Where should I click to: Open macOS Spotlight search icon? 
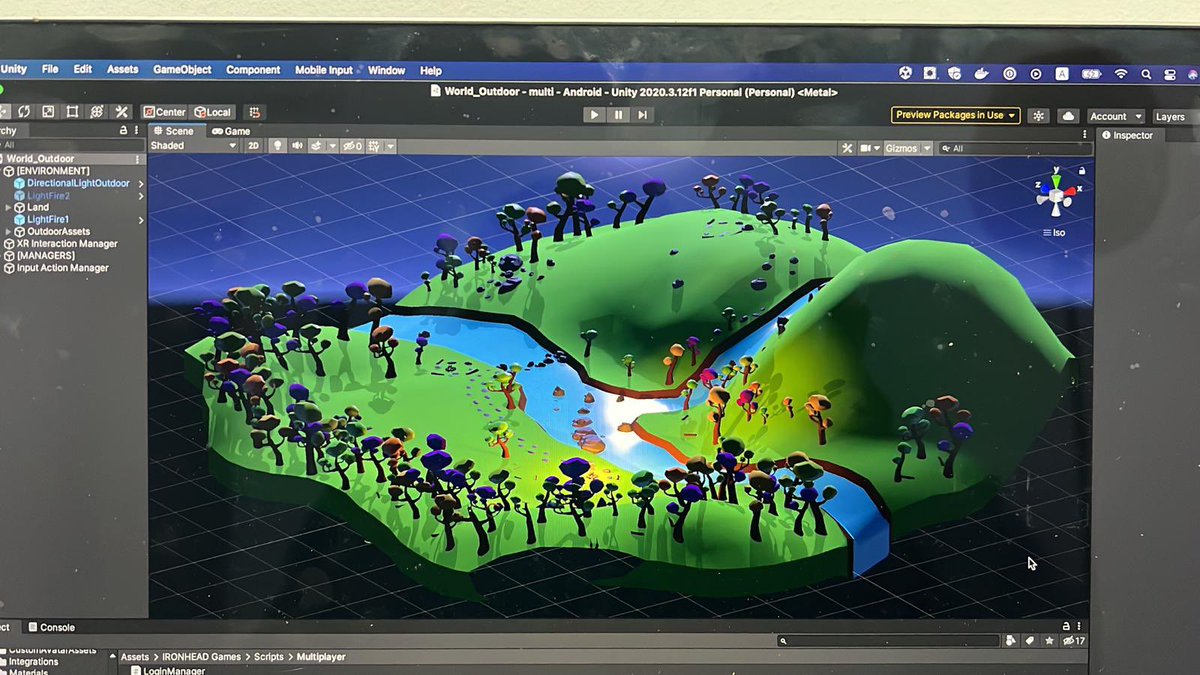(x=1146, y=74)
